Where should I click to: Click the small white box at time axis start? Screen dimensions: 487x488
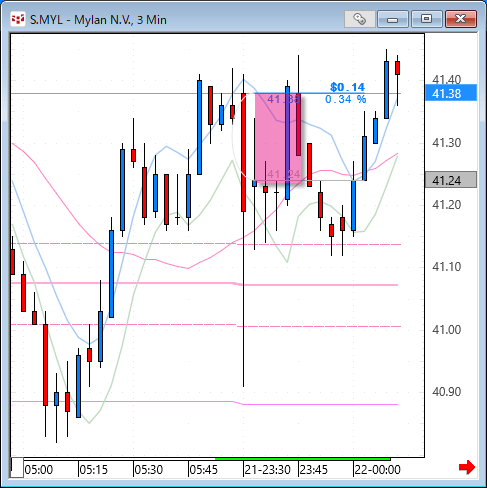(x=17, y=468)
